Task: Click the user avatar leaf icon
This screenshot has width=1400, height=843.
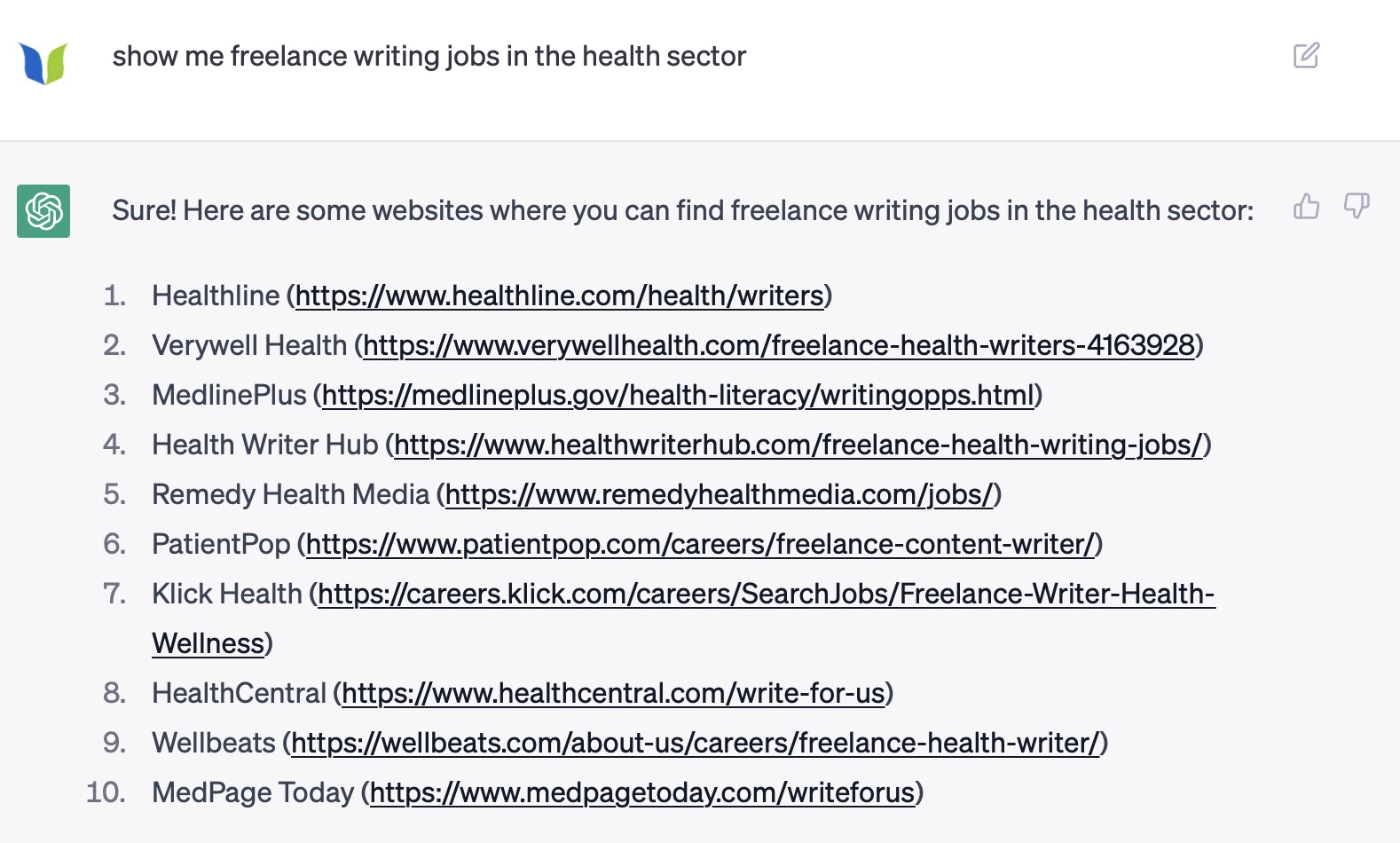Action: click(43, 63)
